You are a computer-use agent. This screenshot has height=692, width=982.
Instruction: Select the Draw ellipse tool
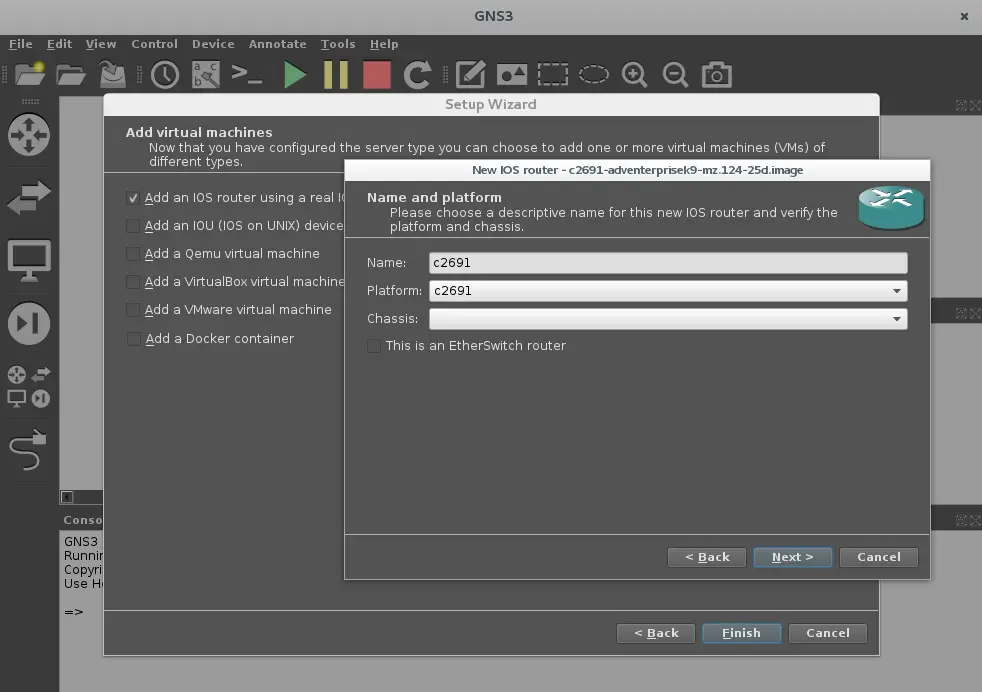[x=594, y=75]
